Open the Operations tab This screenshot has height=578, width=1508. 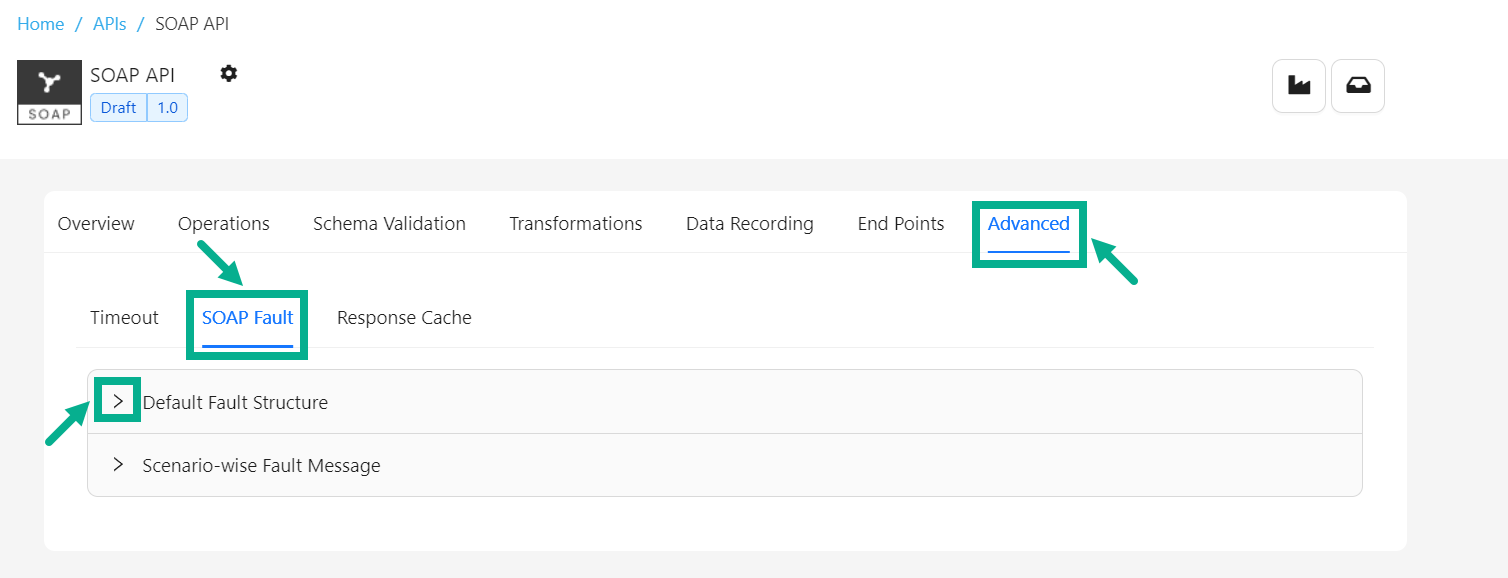coord(224,224)
